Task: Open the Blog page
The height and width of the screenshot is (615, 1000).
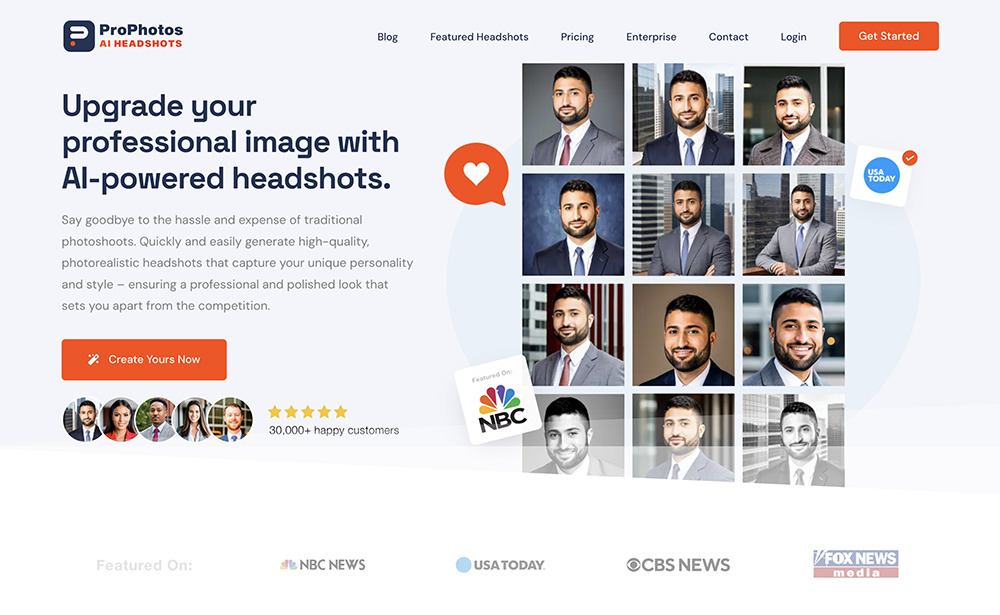Action: tap(387, 37)
